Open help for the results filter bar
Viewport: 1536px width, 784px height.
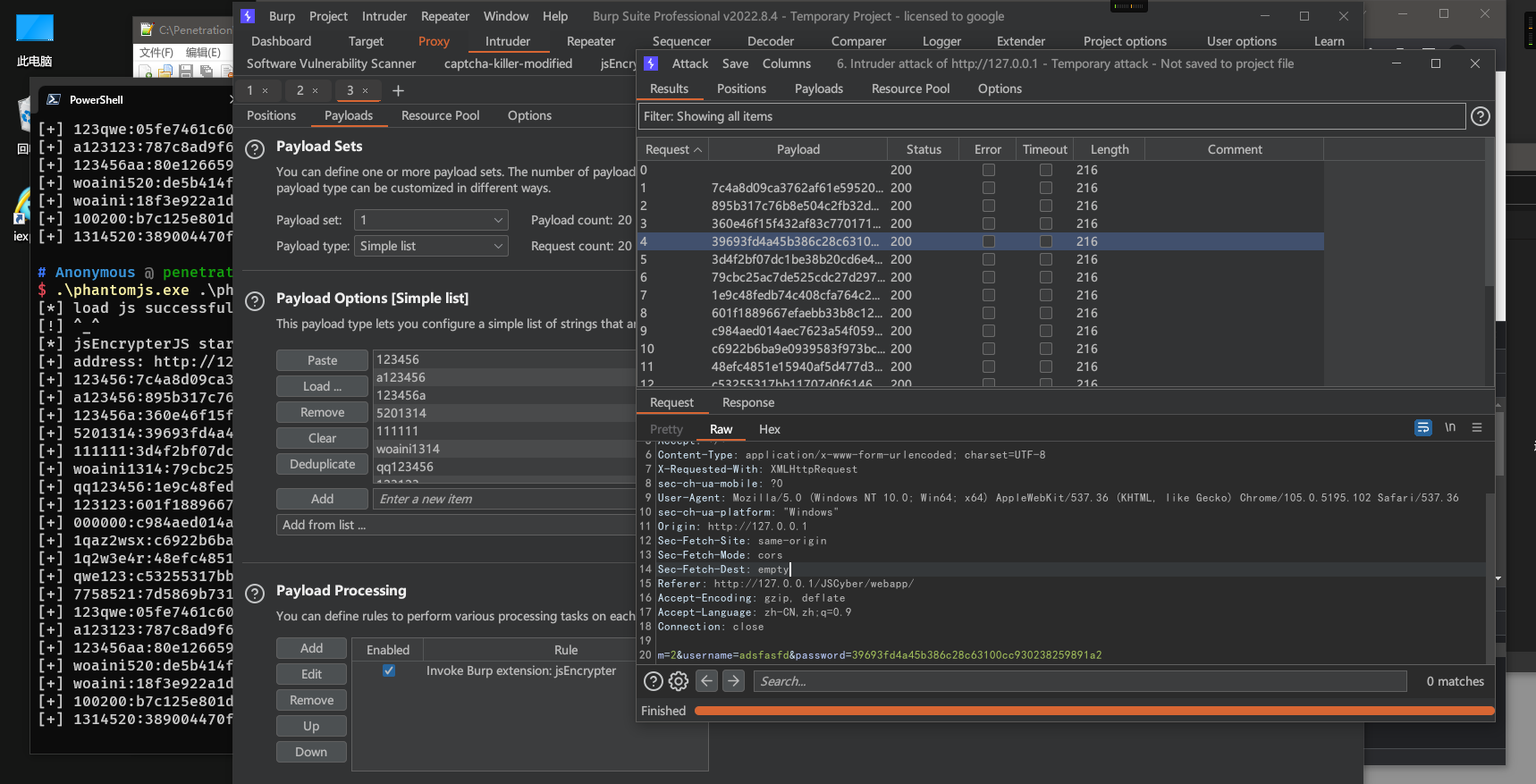(1481, 116)
